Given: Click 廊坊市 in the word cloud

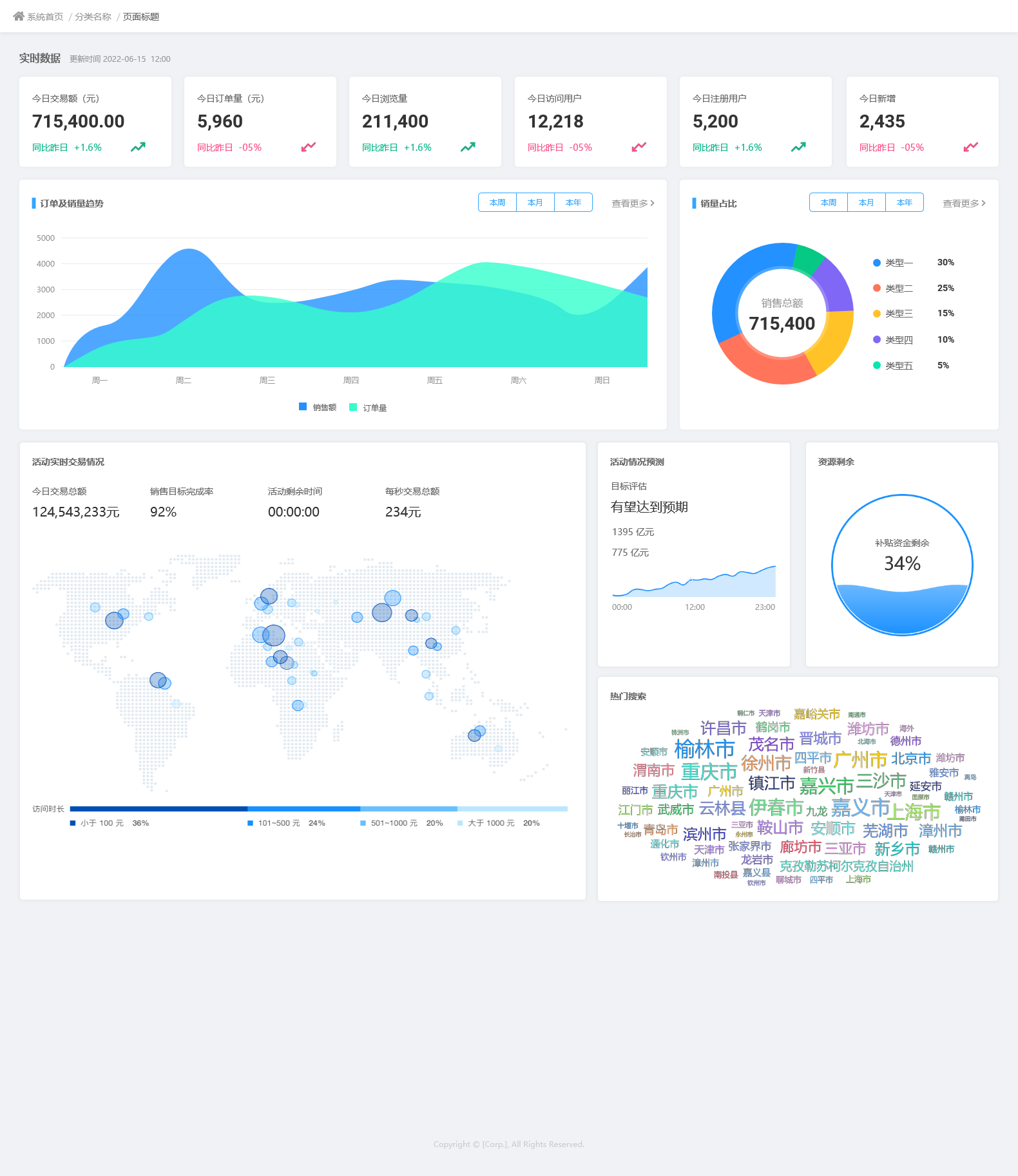Looking at the screenshot, I should coord(801,847).
